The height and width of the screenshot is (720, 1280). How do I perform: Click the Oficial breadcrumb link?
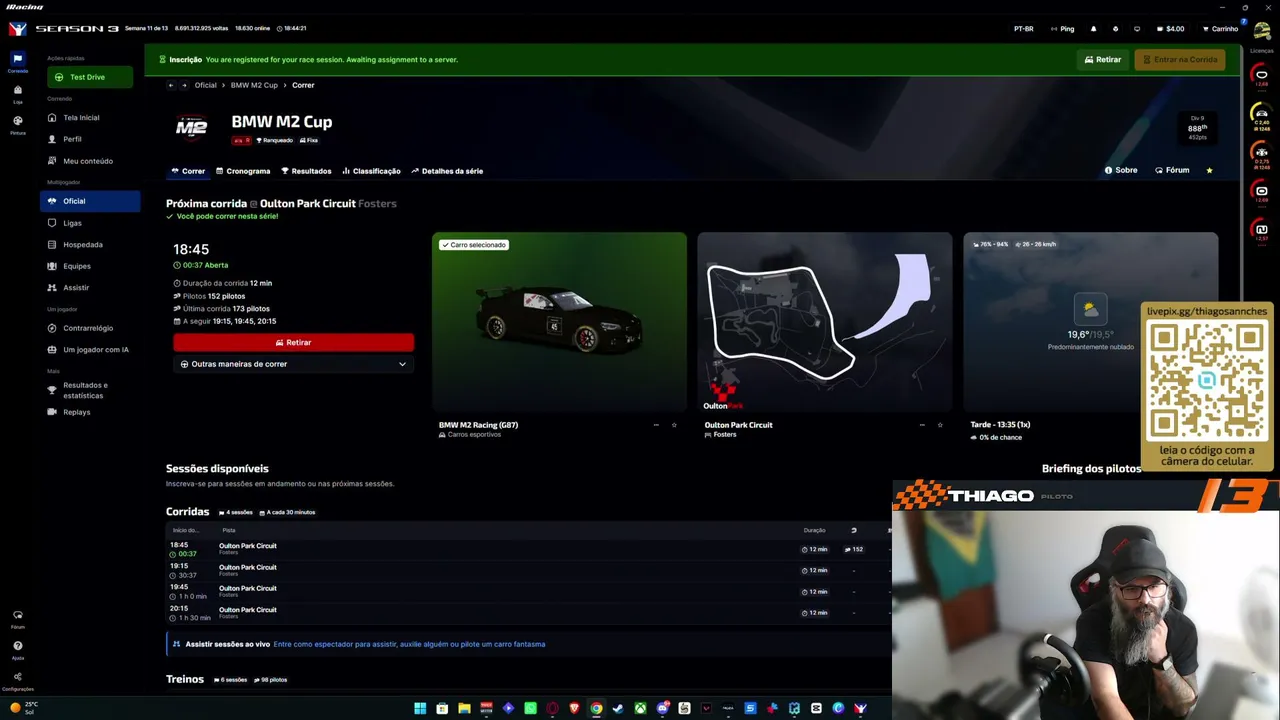pos(205,85)
